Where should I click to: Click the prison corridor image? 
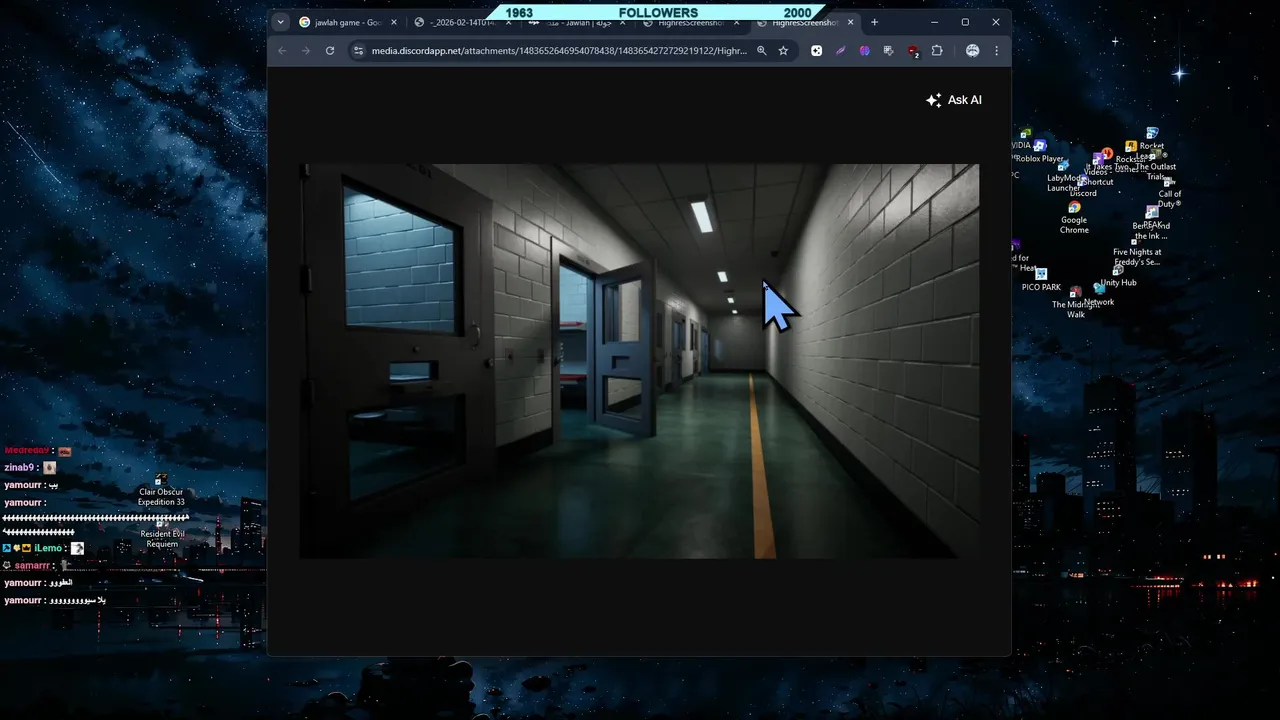pos(639,361)
